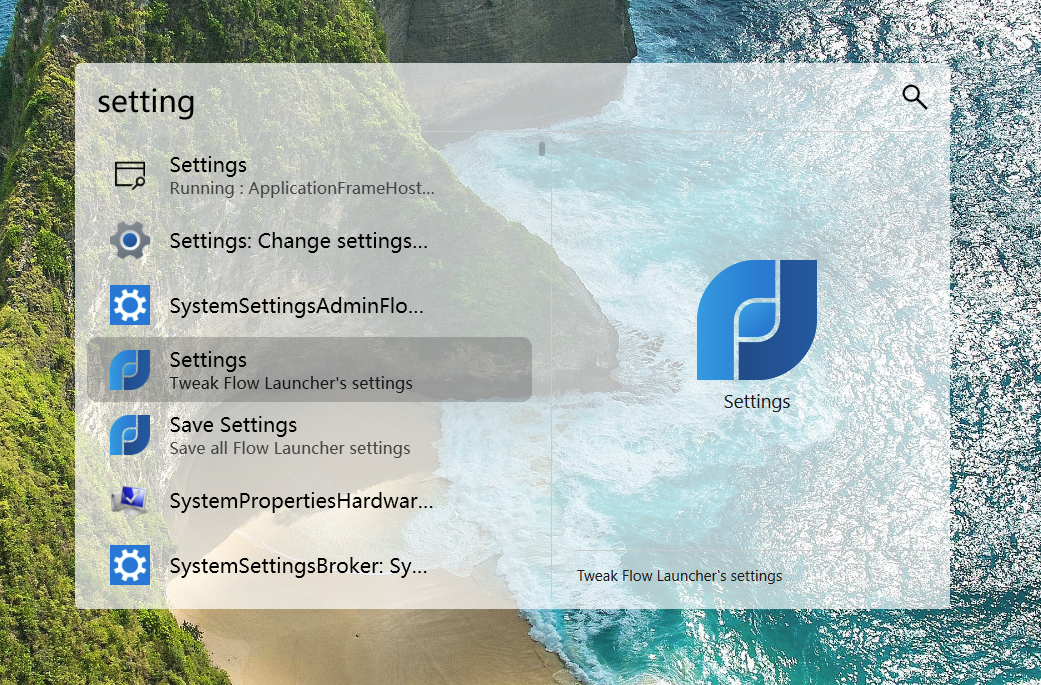Open the large Flow Launcher preview icon
Viewport: 1041px width, 685px height.
[x=757, y=319]
